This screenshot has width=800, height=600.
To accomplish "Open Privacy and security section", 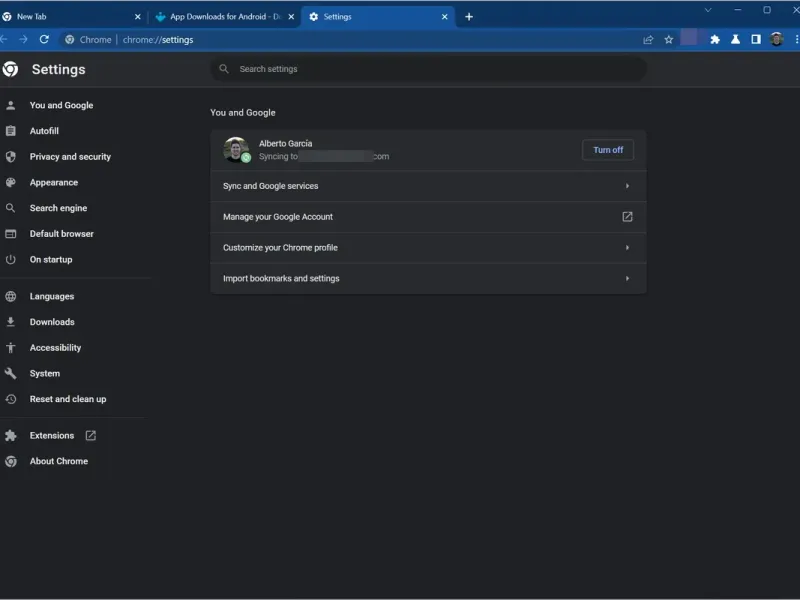I will coord(70,157).
